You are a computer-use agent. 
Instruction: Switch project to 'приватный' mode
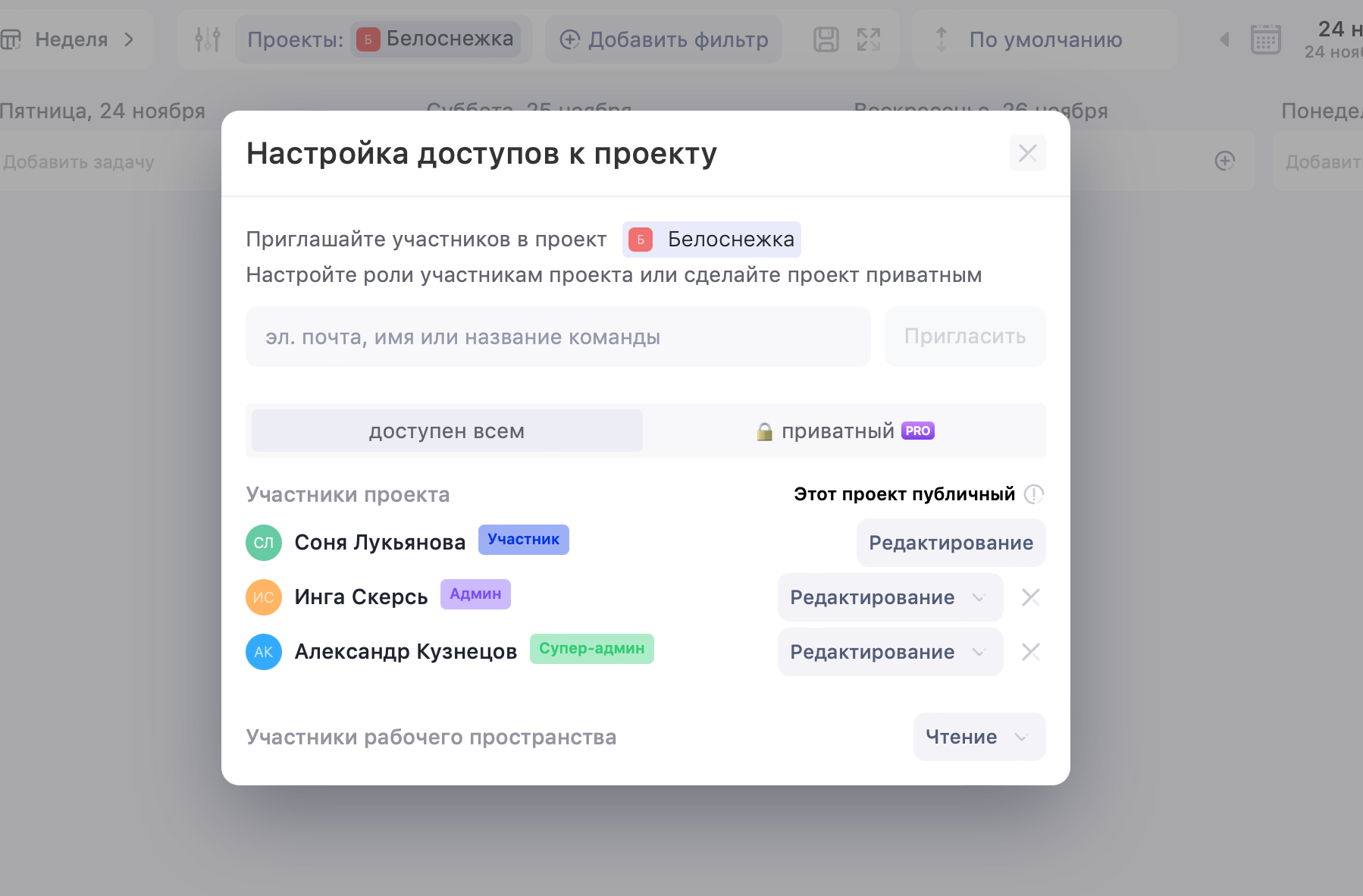(x=844, y=431)
